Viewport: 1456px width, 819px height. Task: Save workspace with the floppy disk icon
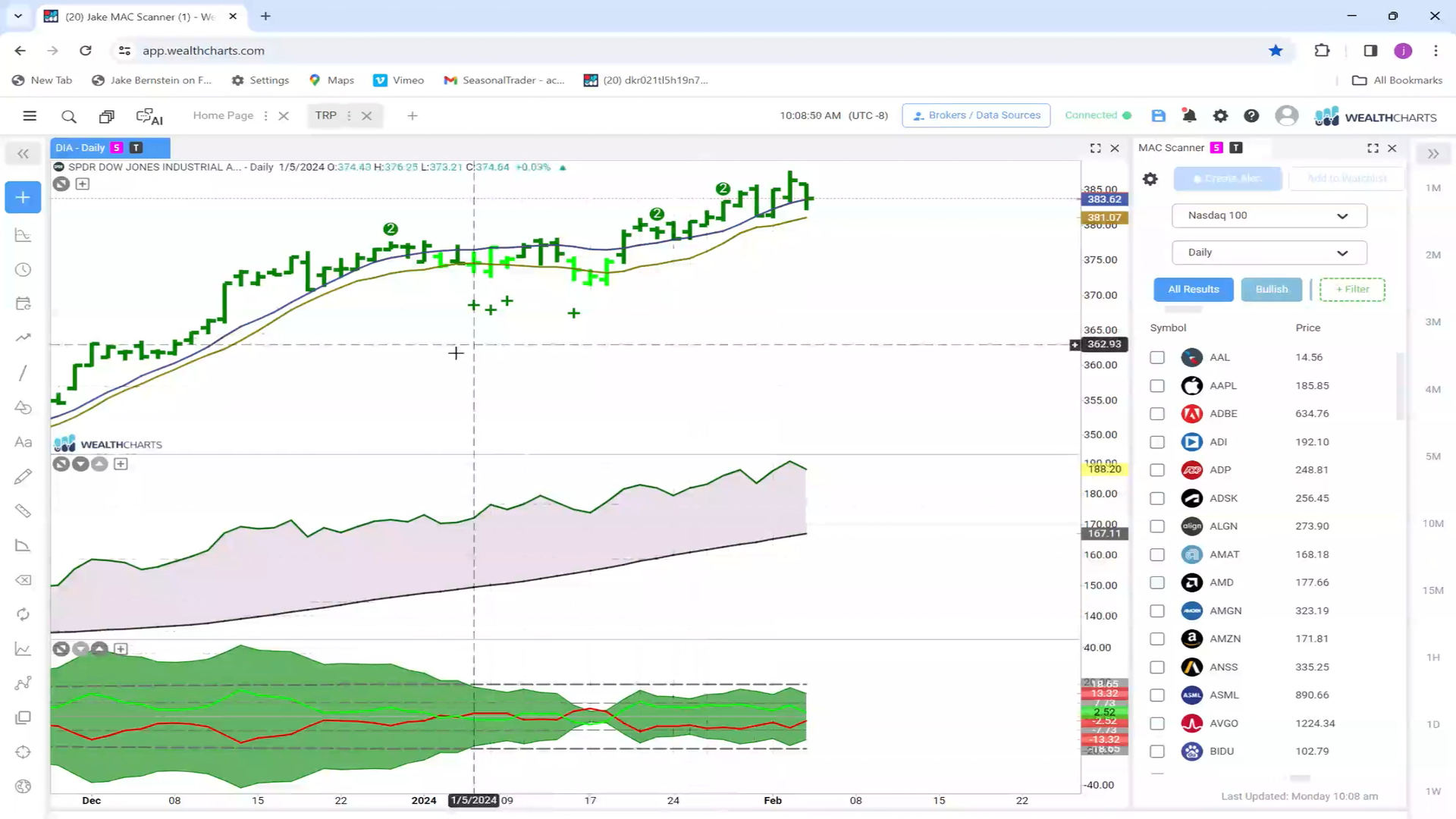pyautogui.click(x=1158, y=115)
